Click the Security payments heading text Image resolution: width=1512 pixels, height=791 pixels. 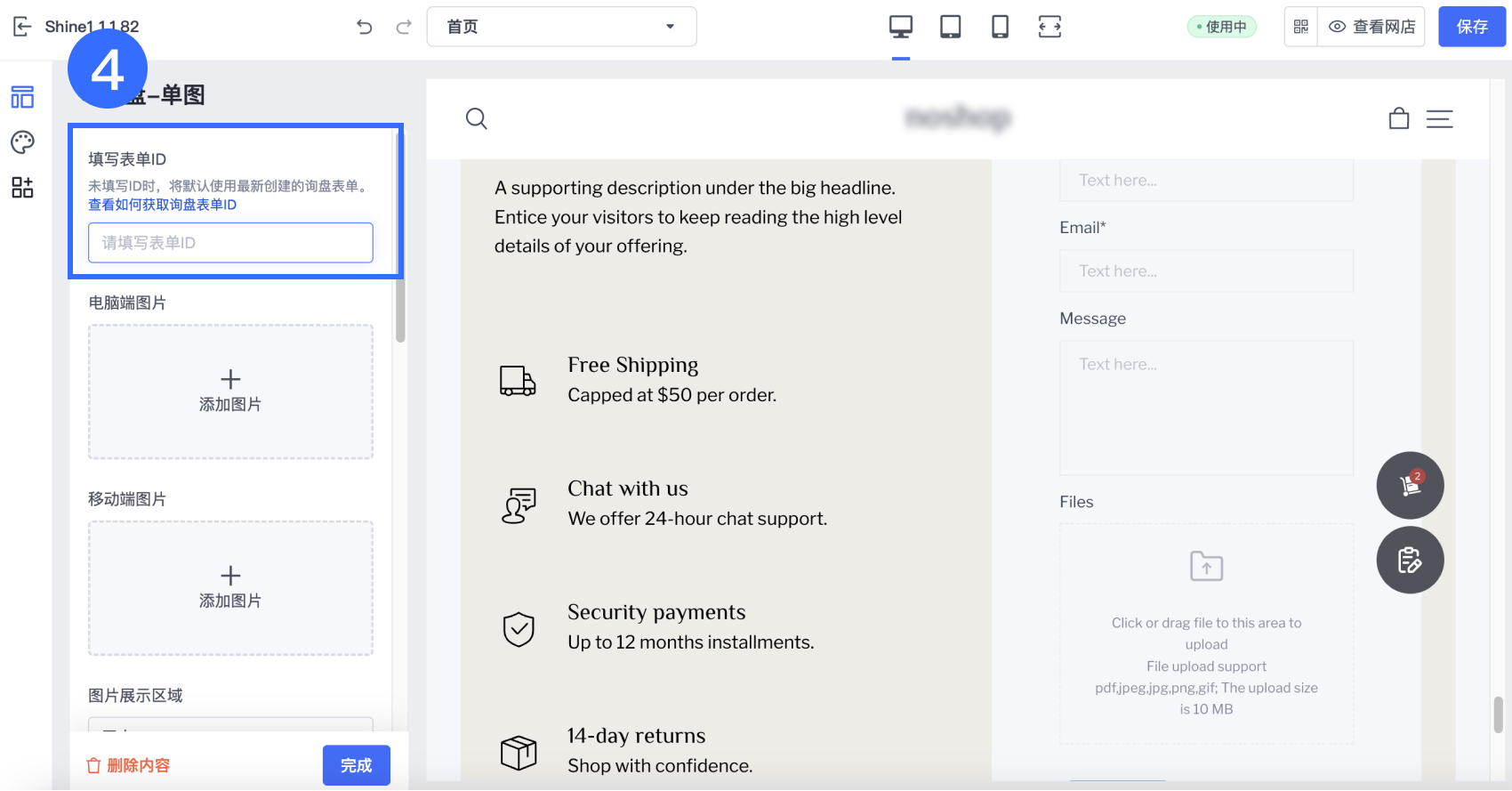[656, 612]
